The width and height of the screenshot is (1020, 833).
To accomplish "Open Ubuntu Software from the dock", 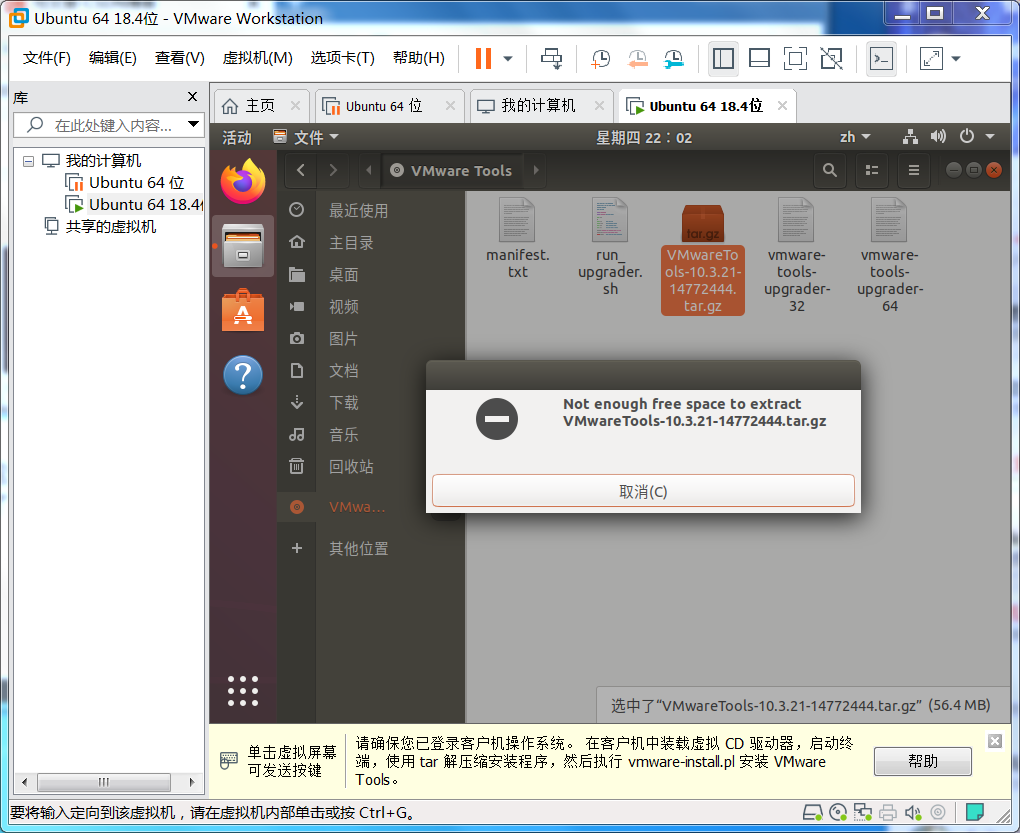I will point(243,310).
